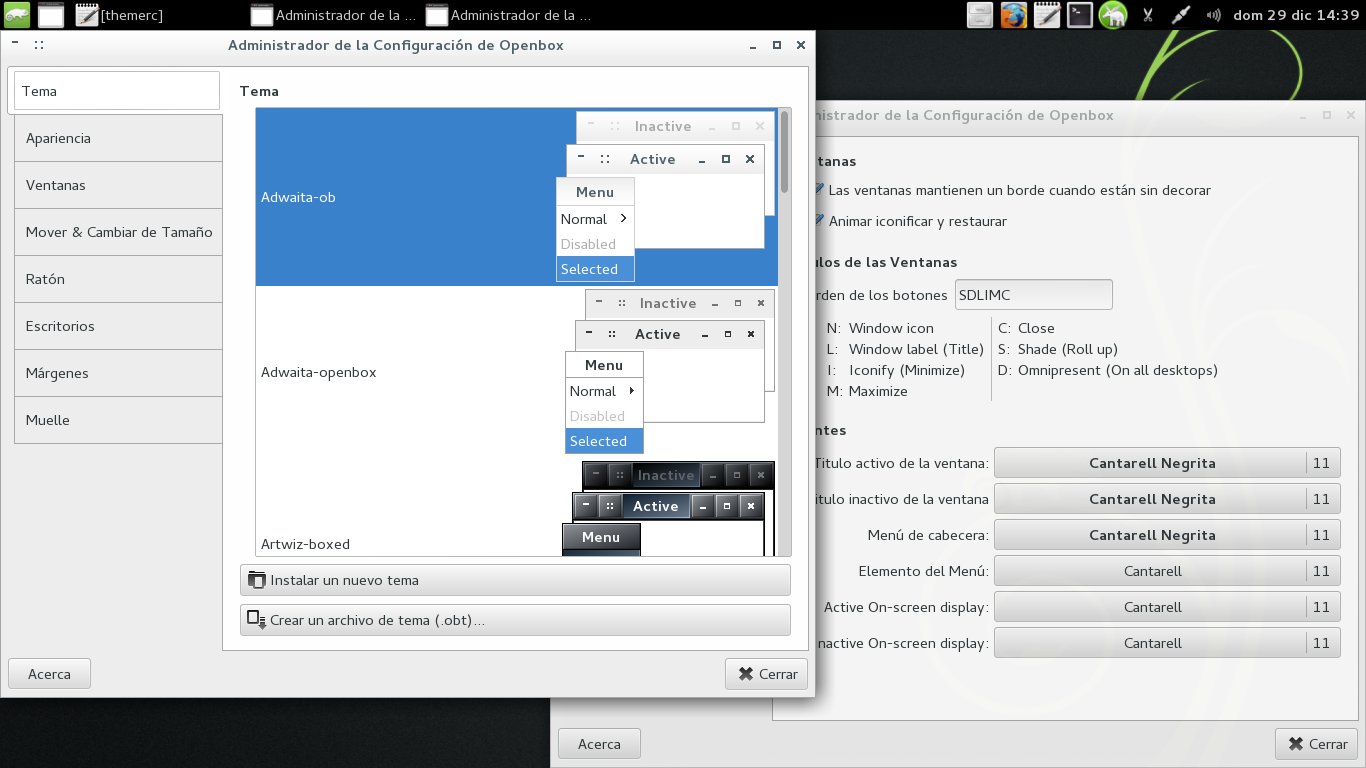Image resolution: width=1366 pixels, height=768 pixels.
Task: Click Cerrar in the back window
Action: [x=1316, y=744]
